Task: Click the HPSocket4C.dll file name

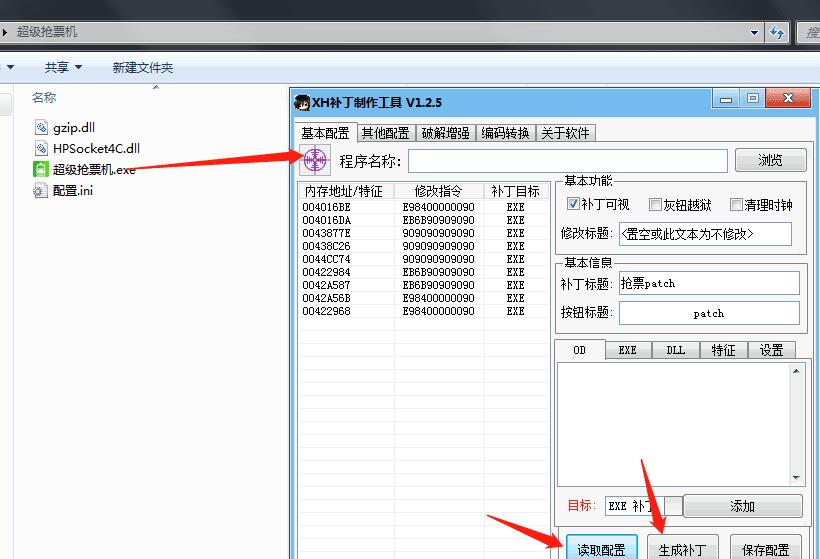Action: (96, 149)
